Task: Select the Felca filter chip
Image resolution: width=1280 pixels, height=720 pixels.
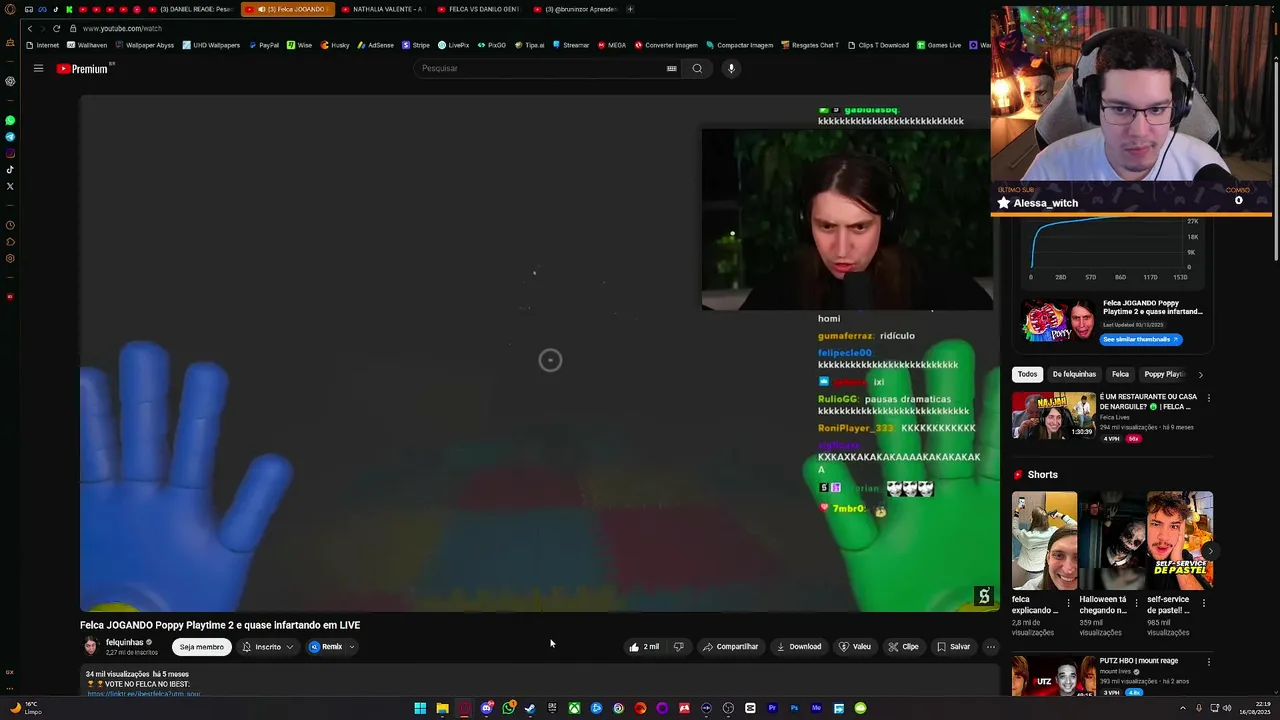Action: pyautogui.click(x=1120, y=374)
